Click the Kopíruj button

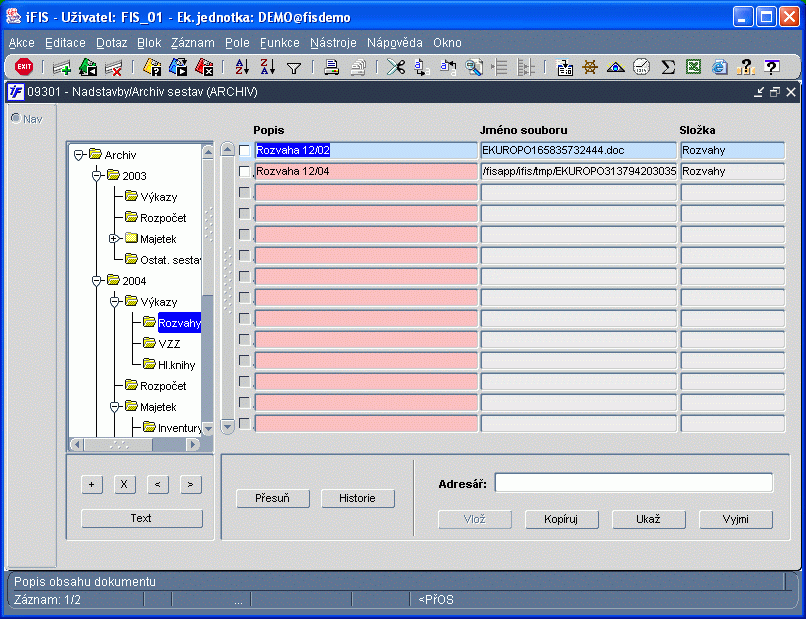(561, 519)
